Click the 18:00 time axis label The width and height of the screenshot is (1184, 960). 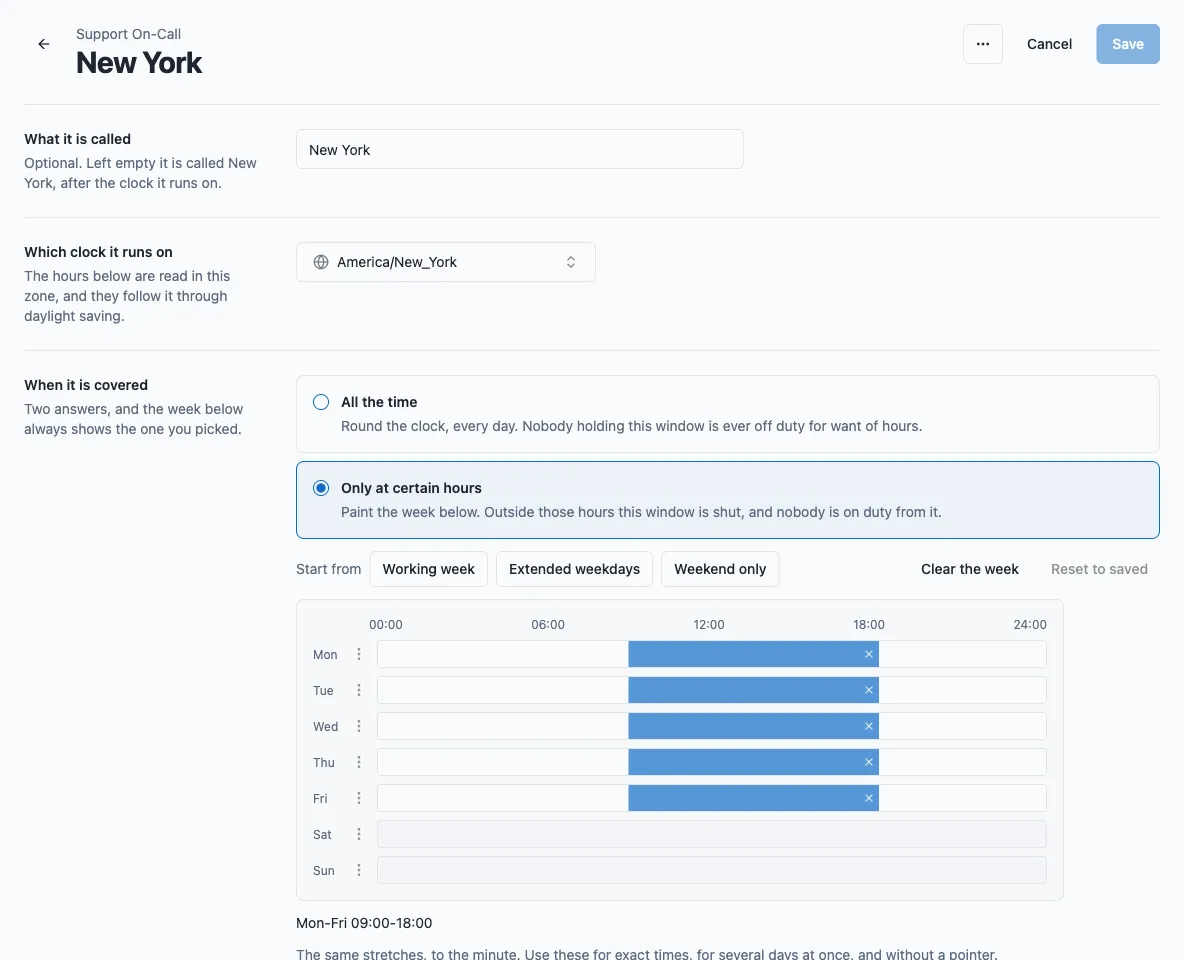pyautogui.click(x=868, y=625)
